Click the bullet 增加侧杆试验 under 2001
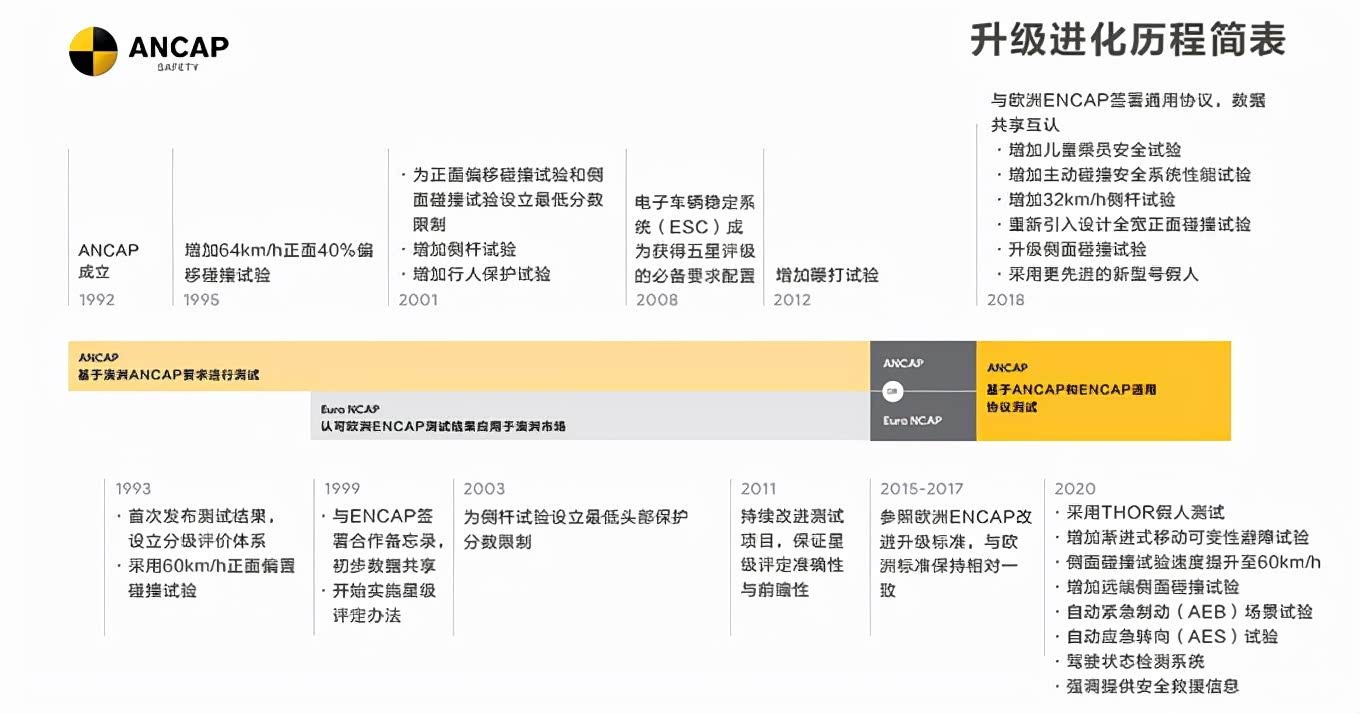The width and height of the screenshot is (1360, 714). [x=458, y=249]
